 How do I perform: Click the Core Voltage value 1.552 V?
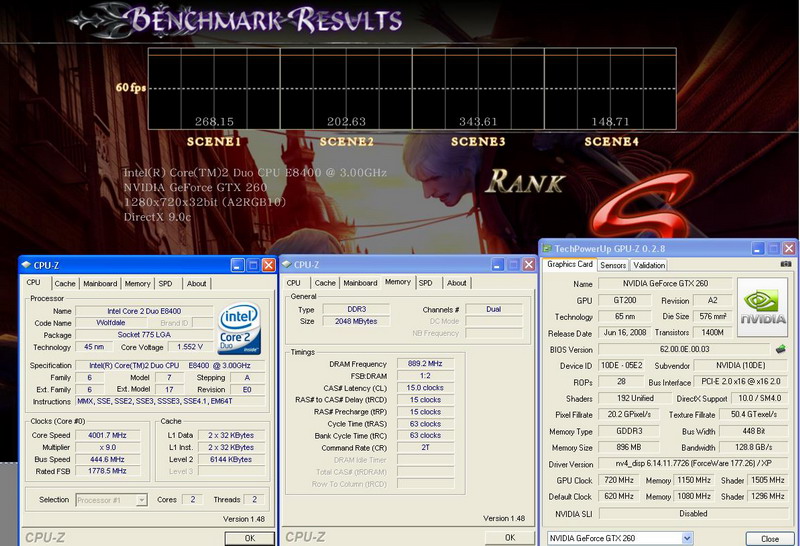click(x=190, y=347)
